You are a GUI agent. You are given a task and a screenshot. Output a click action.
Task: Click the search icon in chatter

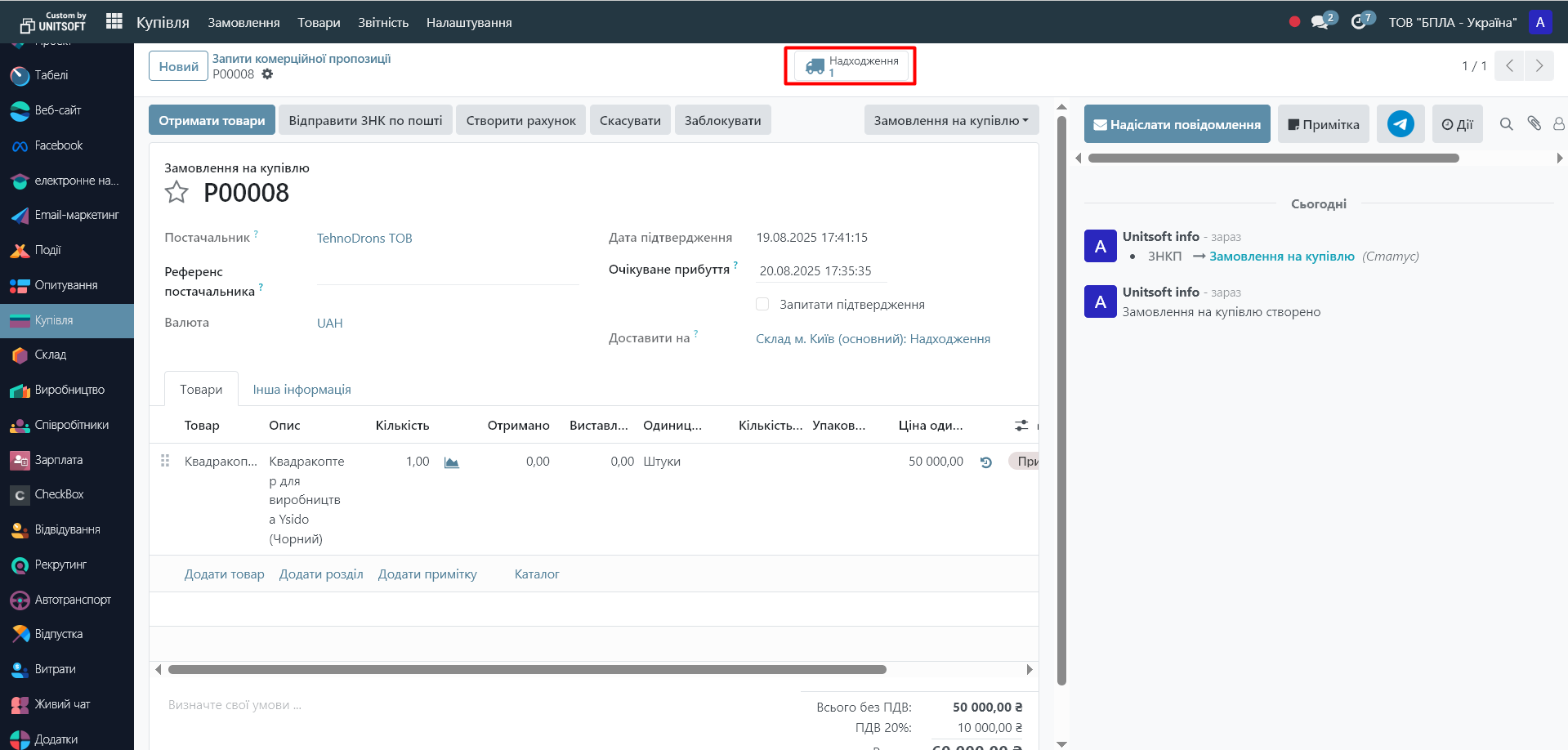[1506, 124]
